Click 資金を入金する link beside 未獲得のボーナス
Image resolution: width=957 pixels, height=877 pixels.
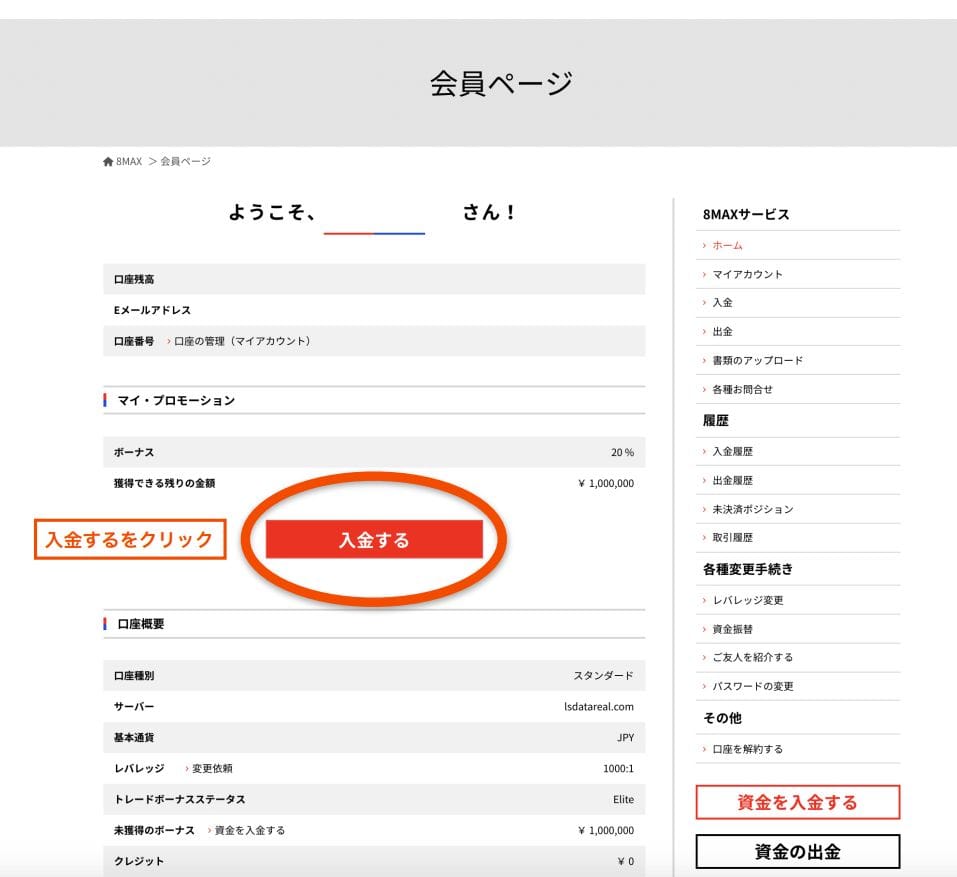[250, 830]
